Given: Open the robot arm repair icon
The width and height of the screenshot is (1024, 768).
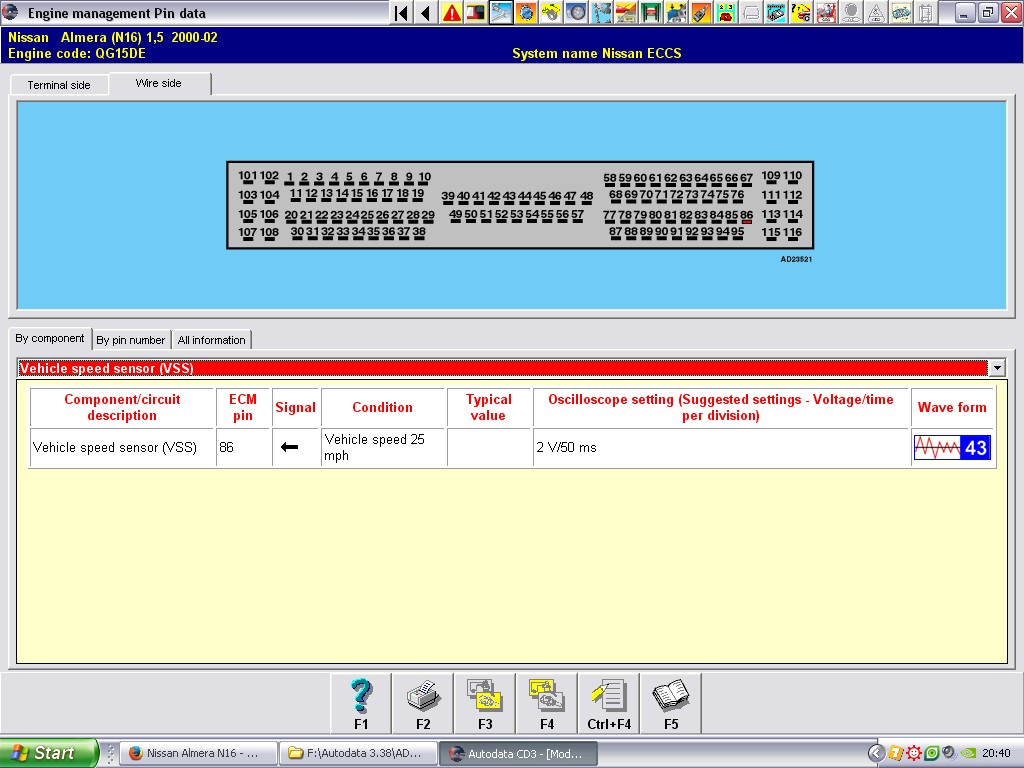Looking at the screenshot, I should pos(601,12).
